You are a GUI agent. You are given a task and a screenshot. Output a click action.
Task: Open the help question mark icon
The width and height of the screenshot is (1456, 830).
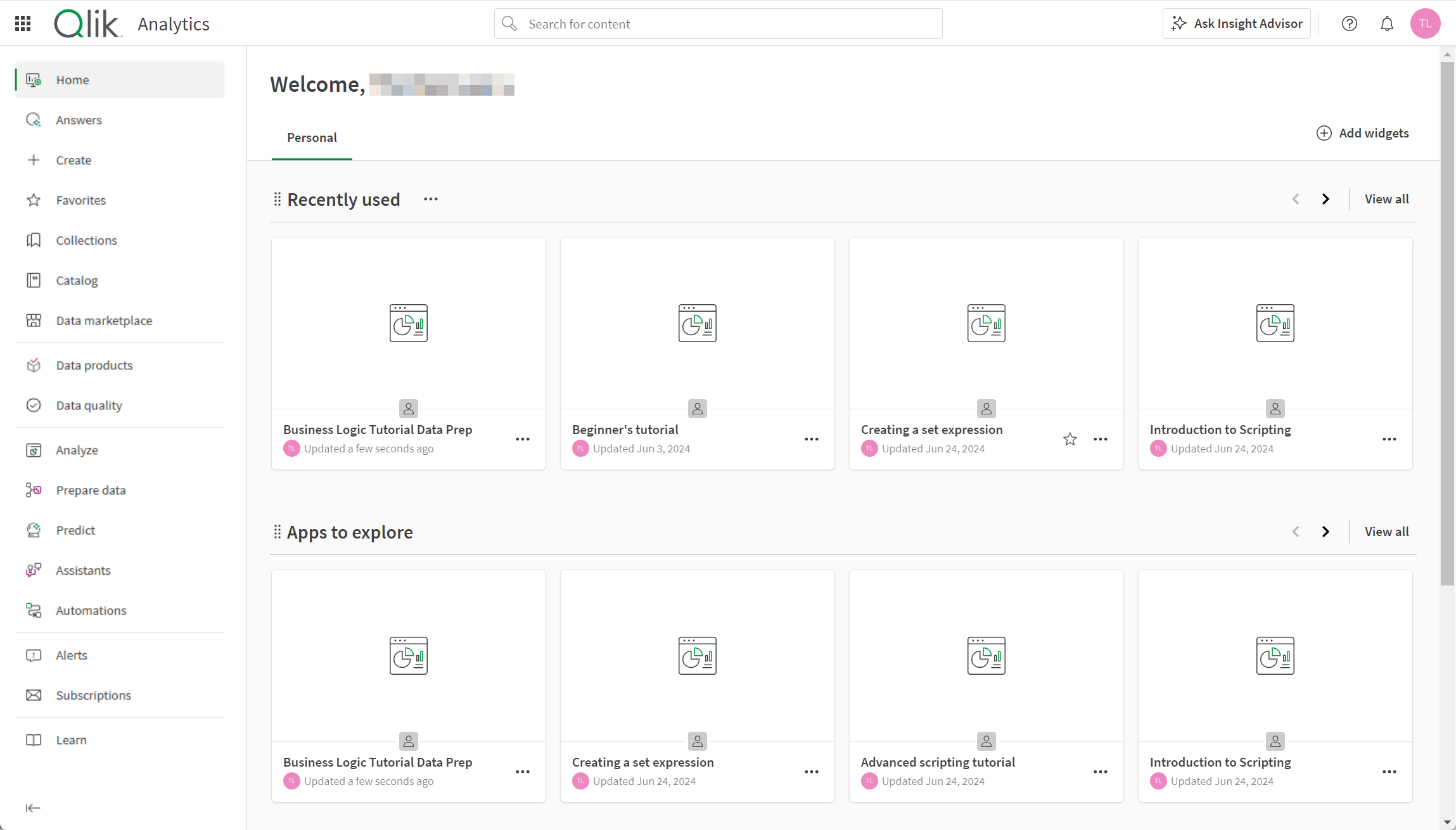pos(1349,23)
